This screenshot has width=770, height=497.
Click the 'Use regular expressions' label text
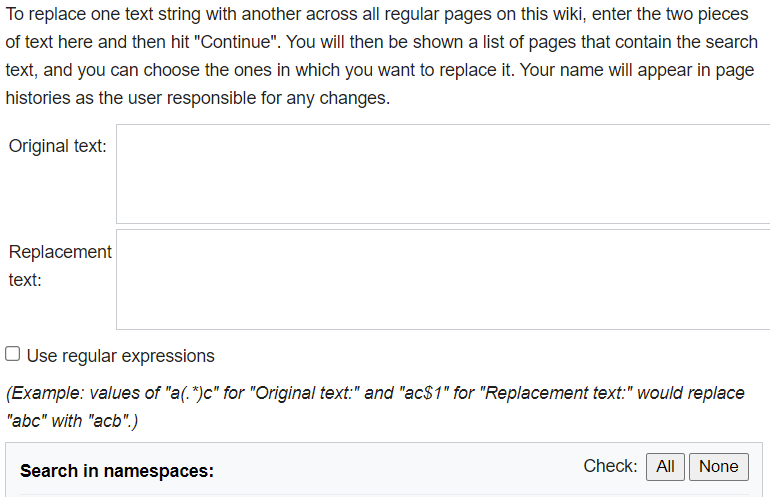pos(120,356)
